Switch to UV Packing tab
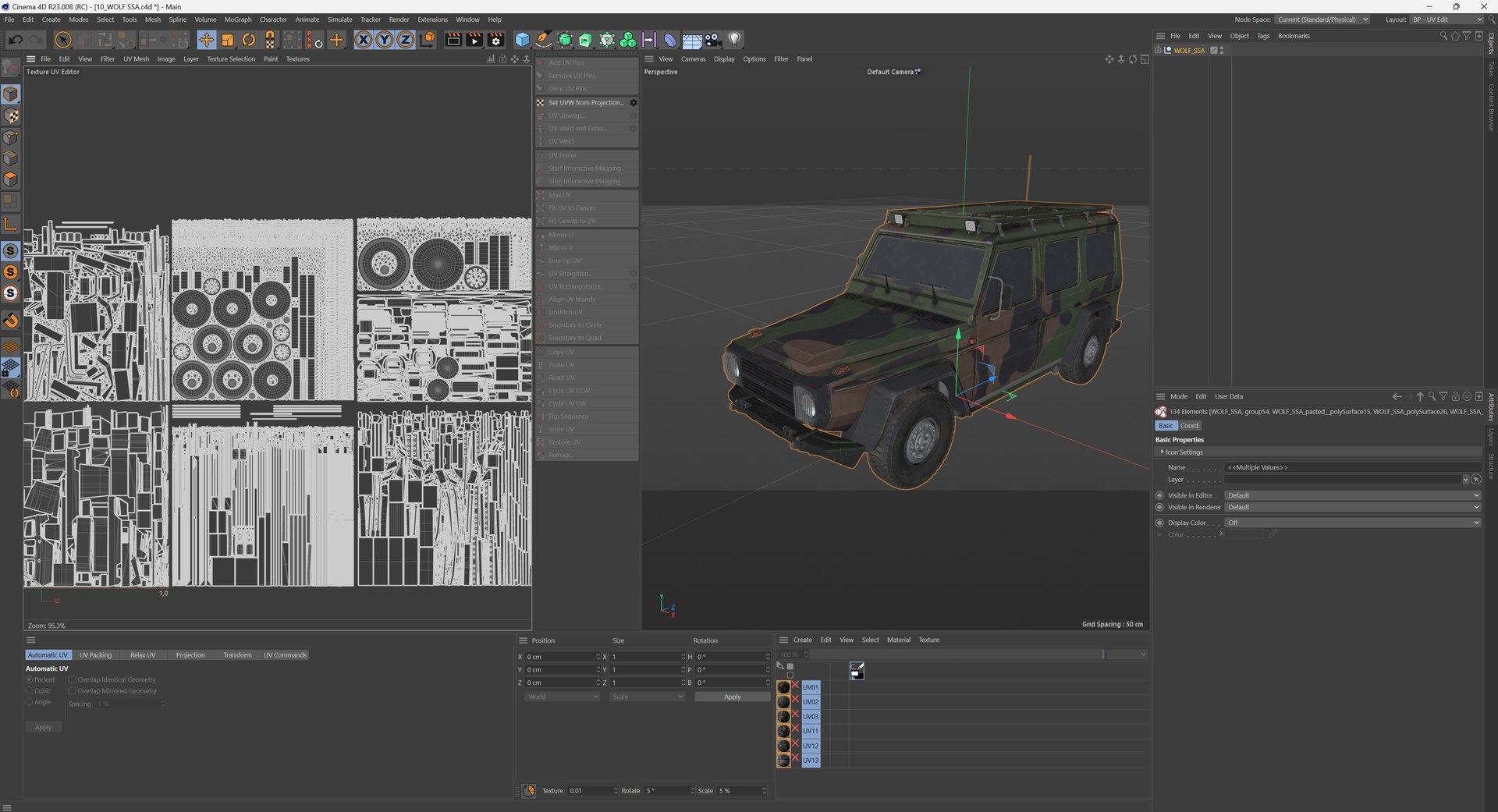 (x=95, y=655)
